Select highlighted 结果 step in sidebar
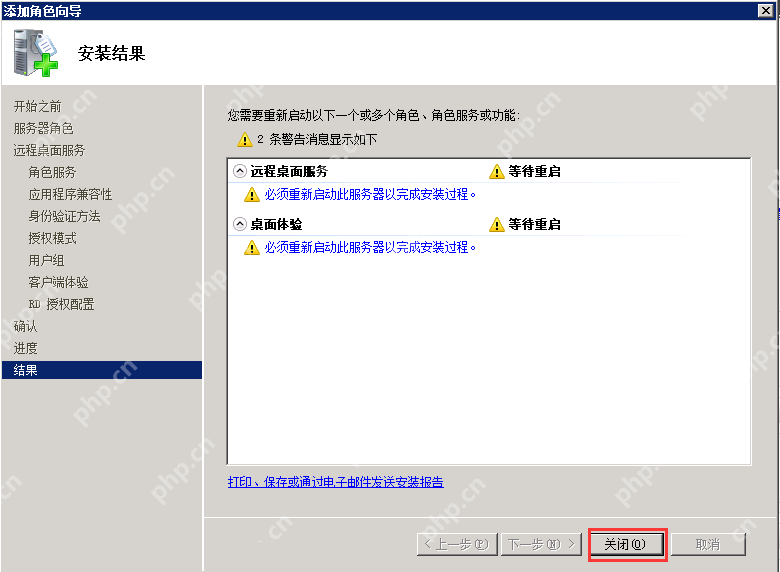Image resolution: width=780 pixels, height=572 pixels. [x=102, y=370]
